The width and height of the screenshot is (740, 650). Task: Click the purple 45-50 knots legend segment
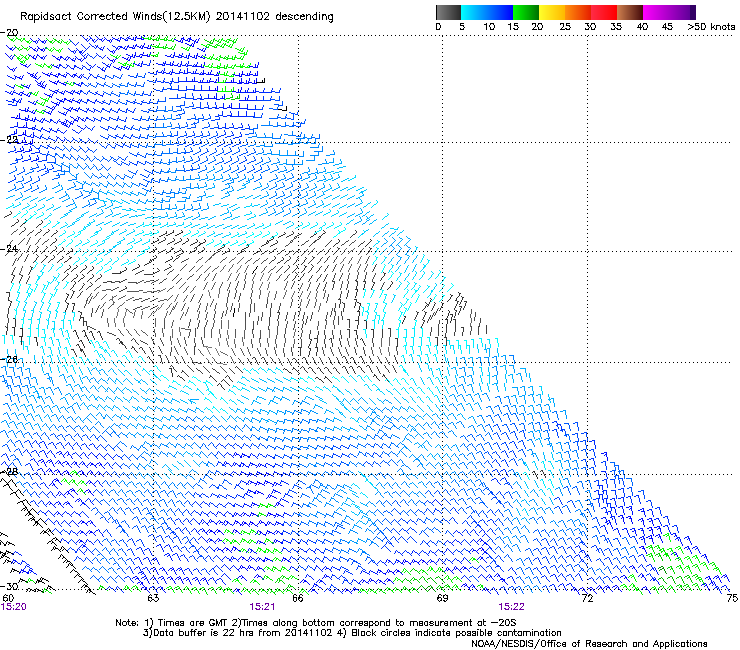tap(682, 12)
